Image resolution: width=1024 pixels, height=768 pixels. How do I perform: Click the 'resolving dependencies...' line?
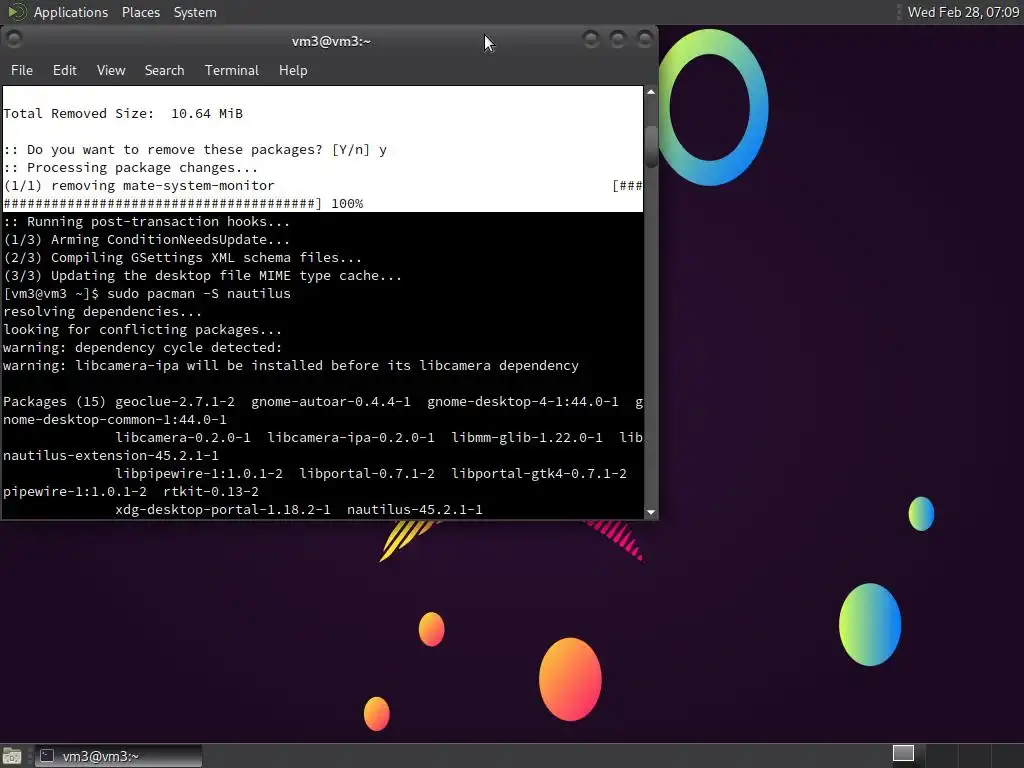tap(103, 312)
